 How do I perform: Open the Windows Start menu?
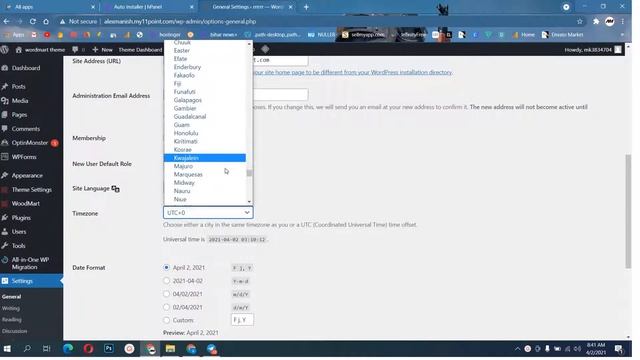(x=7, y=349)
